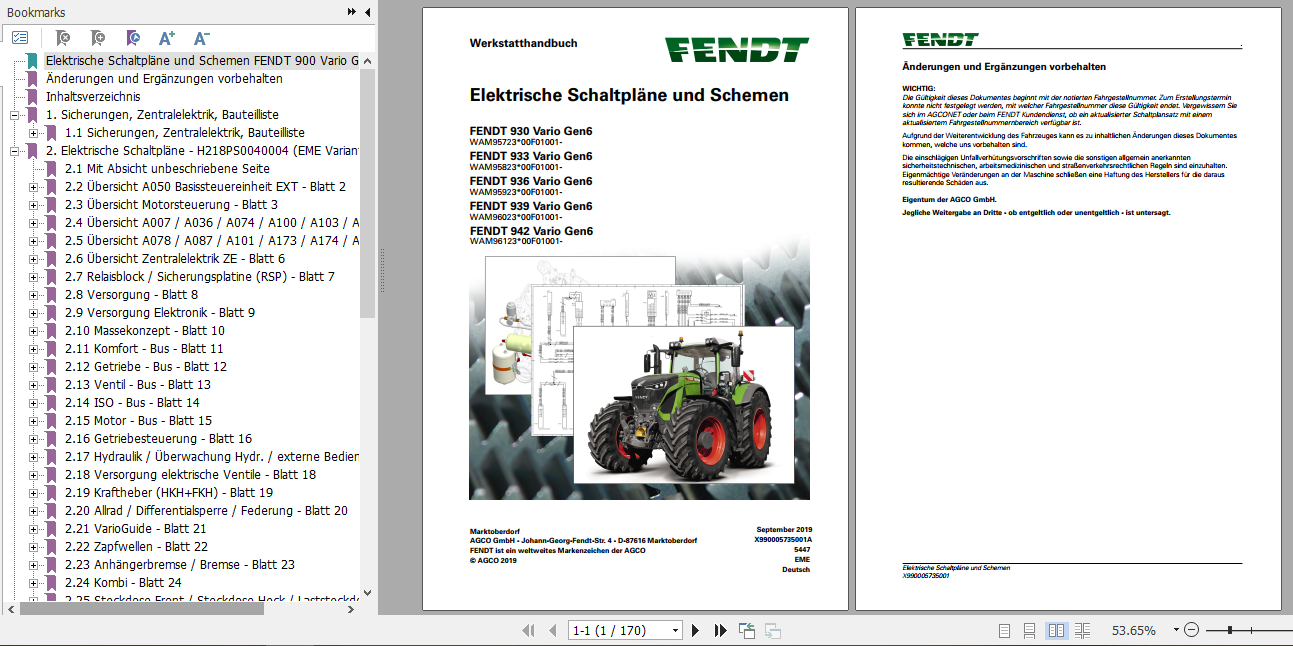Click the 53.65% zoom value
This screenshot has width=1293, height=646.
1134,630
